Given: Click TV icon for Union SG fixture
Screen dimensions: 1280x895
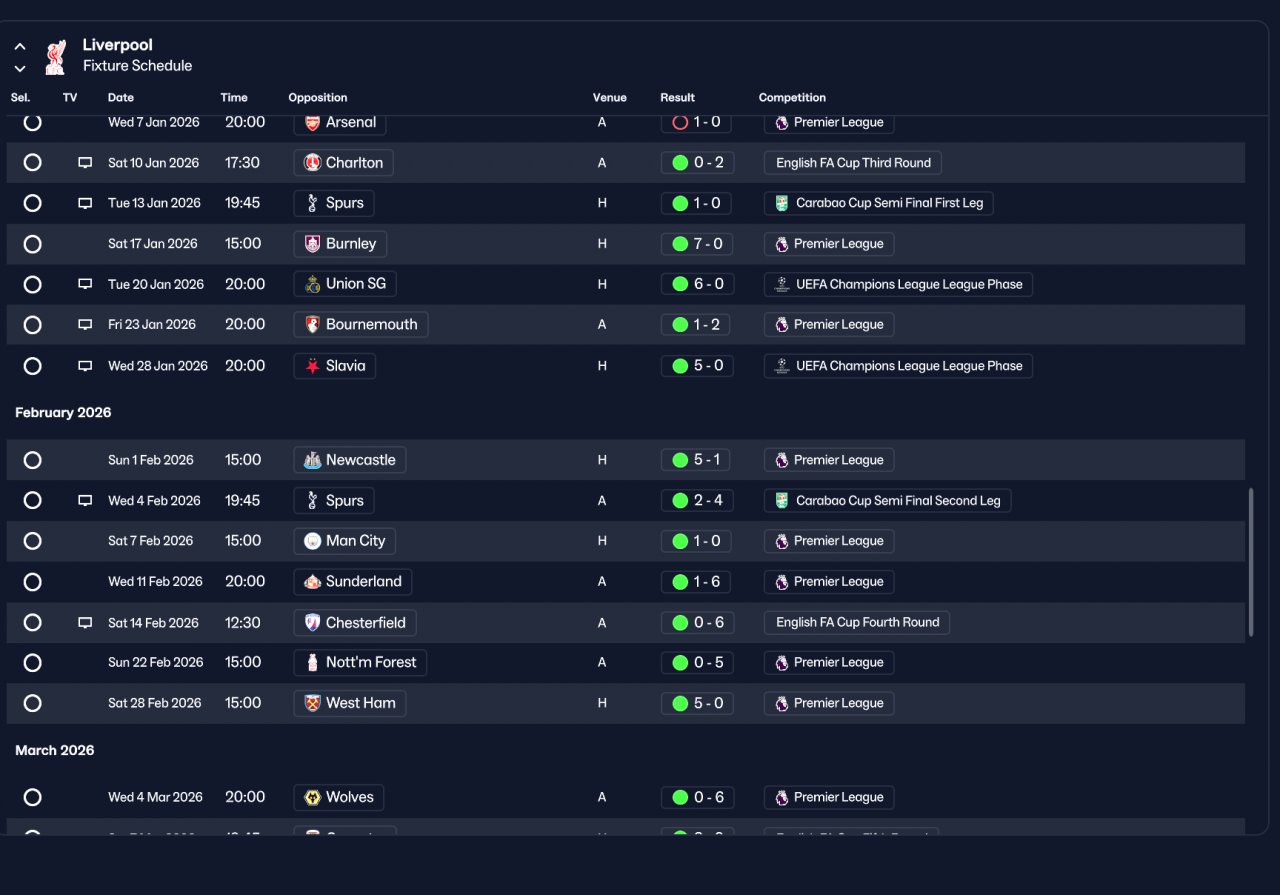Looking at the screenshot, I should 85,284.
